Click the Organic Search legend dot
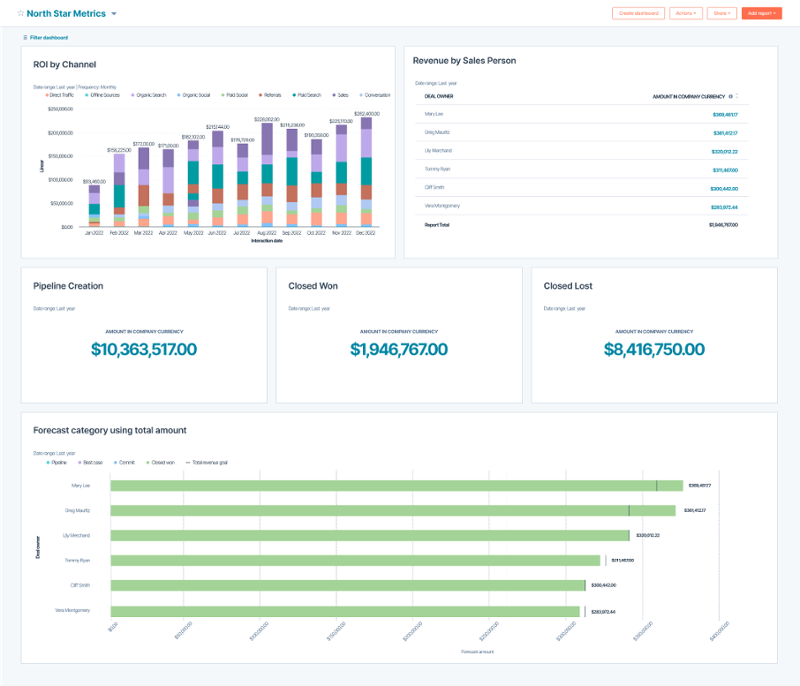The height and width of the screenshot is (686, 800). 132,94
